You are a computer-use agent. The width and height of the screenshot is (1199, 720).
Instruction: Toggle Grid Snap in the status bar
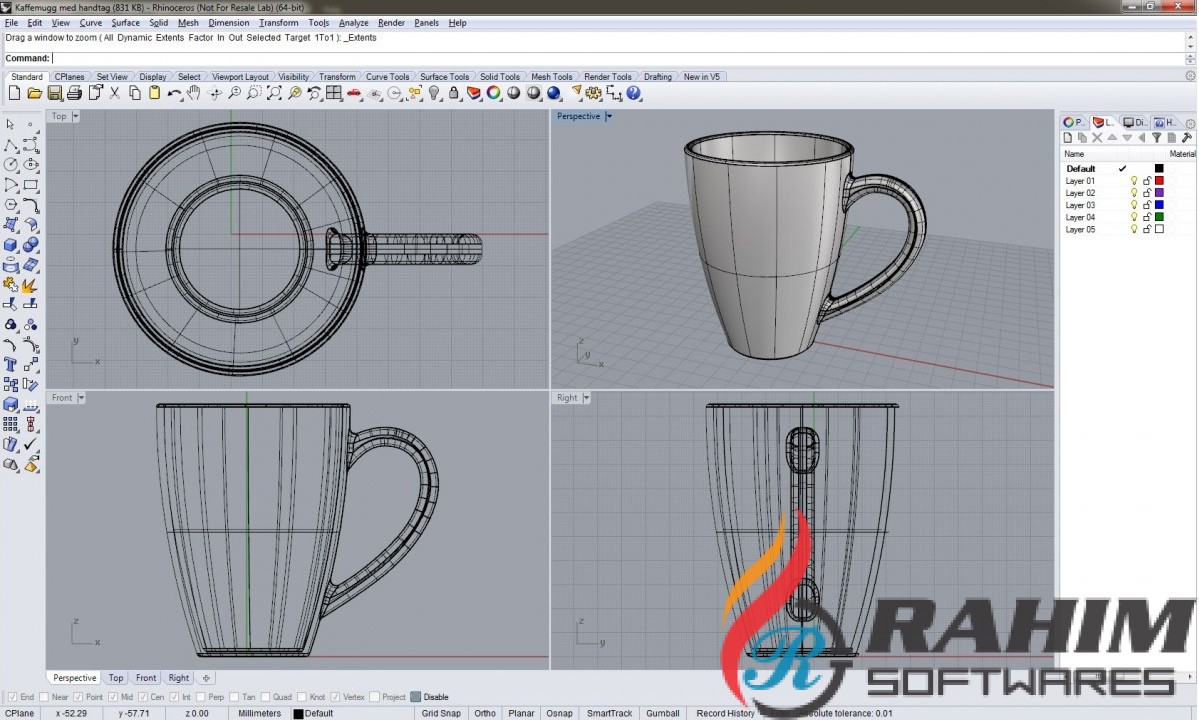[441, 713]
